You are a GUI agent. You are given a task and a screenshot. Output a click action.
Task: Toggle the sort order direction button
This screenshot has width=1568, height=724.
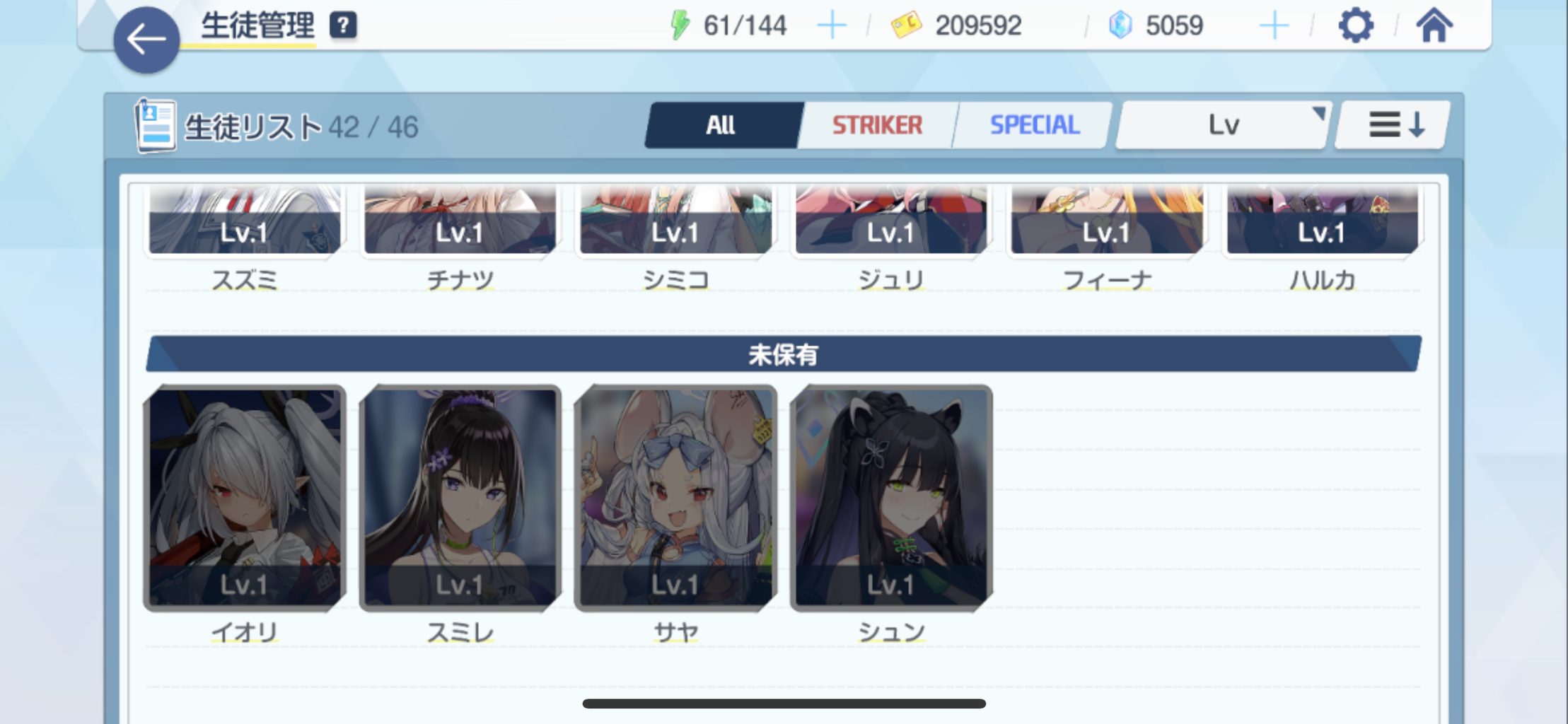[x=1393, y=125]
